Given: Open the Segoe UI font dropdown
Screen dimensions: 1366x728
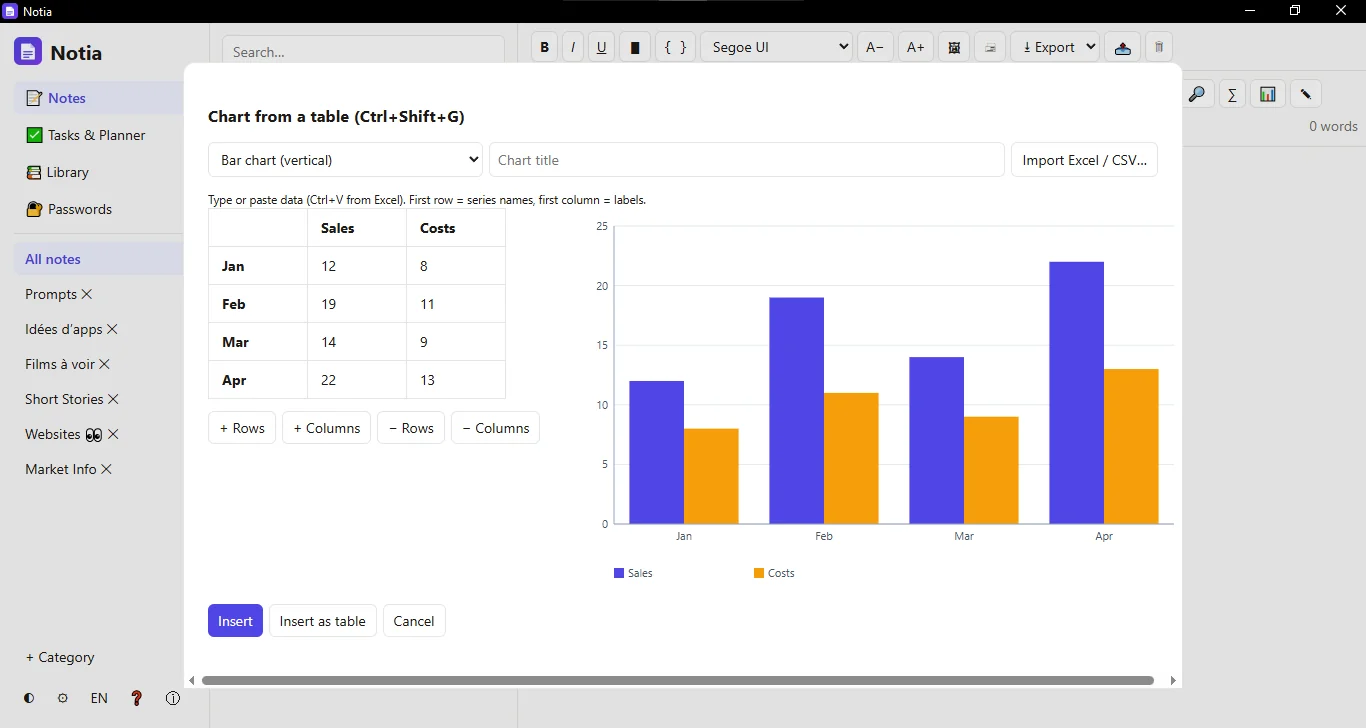Looking at the screenshot, I should point(777,47).
